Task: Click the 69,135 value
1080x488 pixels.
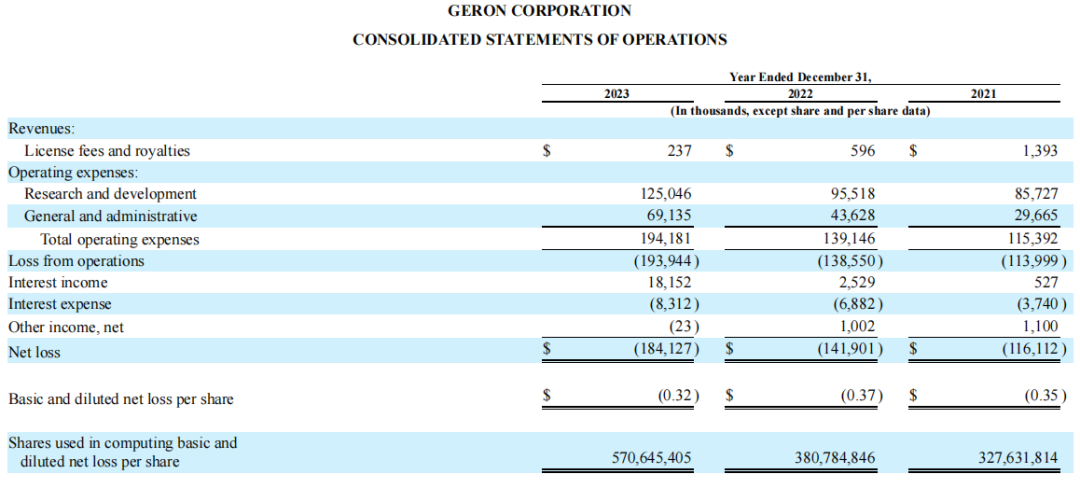Action: pyautogui.click(x=669, y=216)
